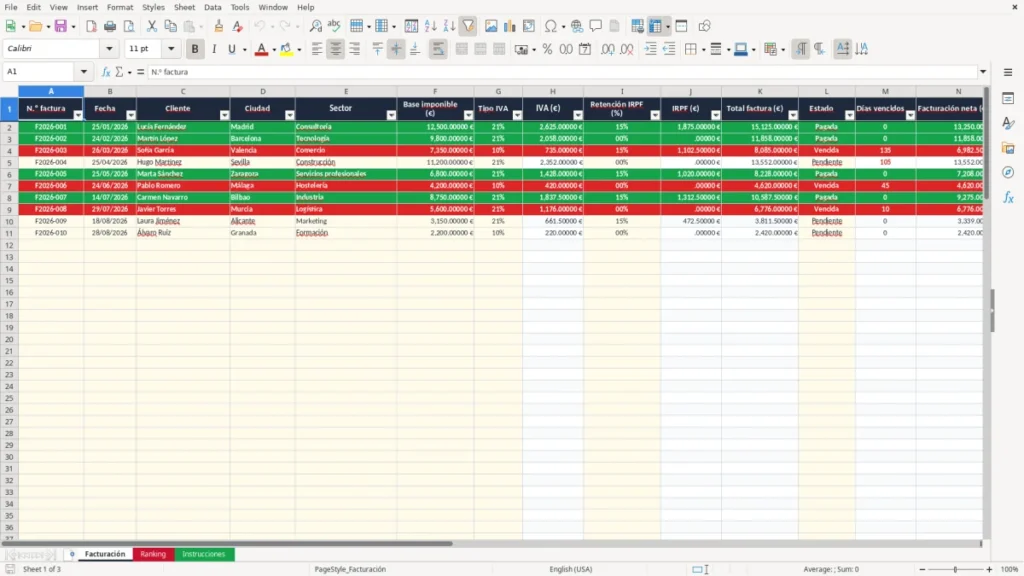Open the Font Size dropdown

[171, 49]
